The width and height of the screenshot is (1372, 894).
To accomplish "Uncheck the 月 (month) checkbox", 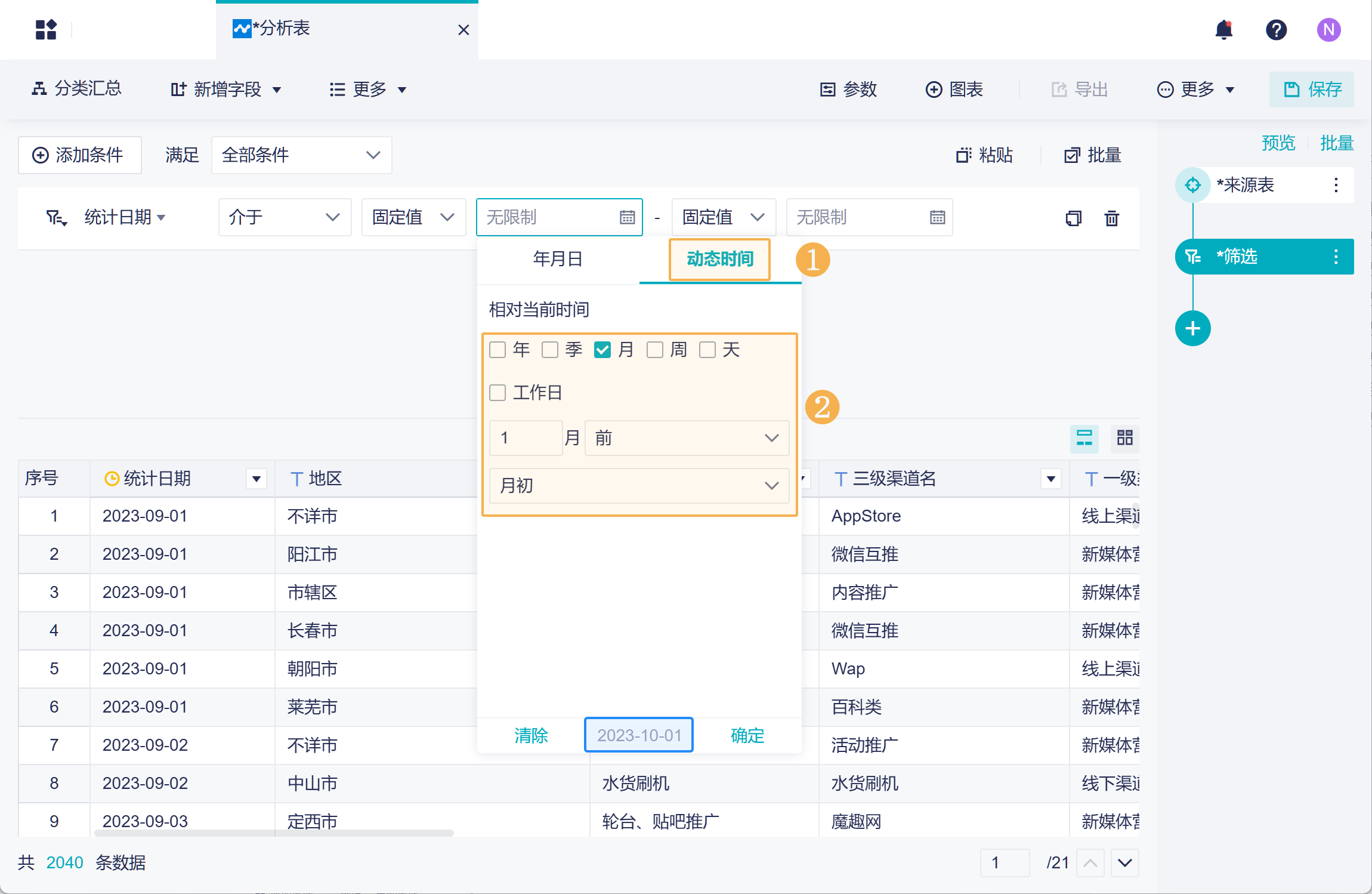I will (602, 350).
